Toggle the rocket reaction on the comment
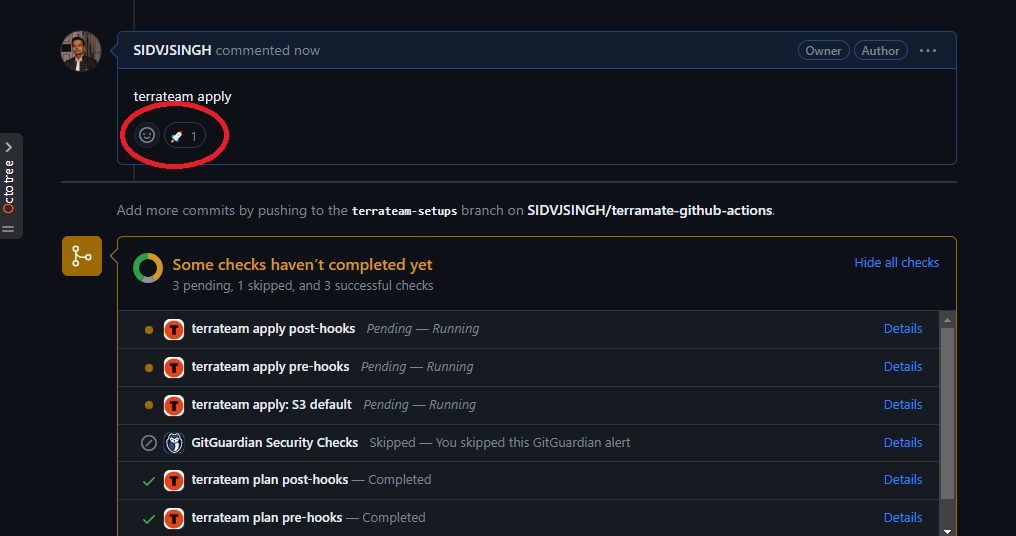The image size is (1016, 536). click(x=185, y=136)
